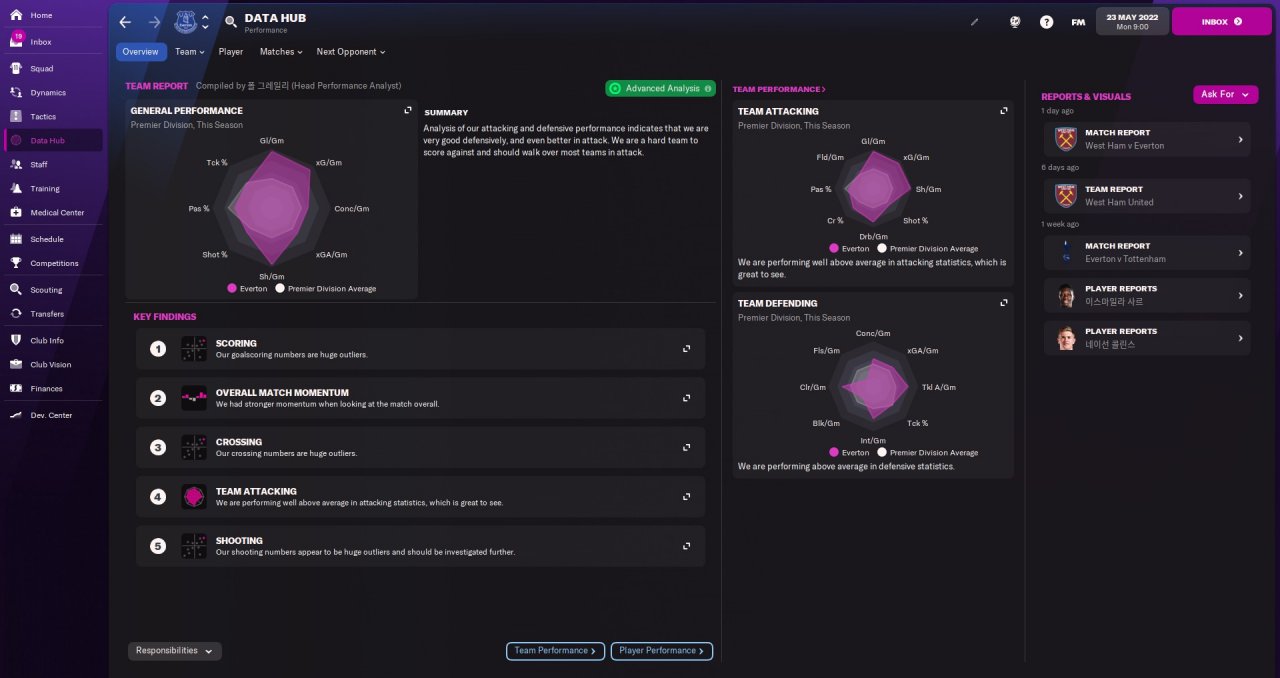
Task: Open Team Performance button at bottom
Action: click(555, 651)
